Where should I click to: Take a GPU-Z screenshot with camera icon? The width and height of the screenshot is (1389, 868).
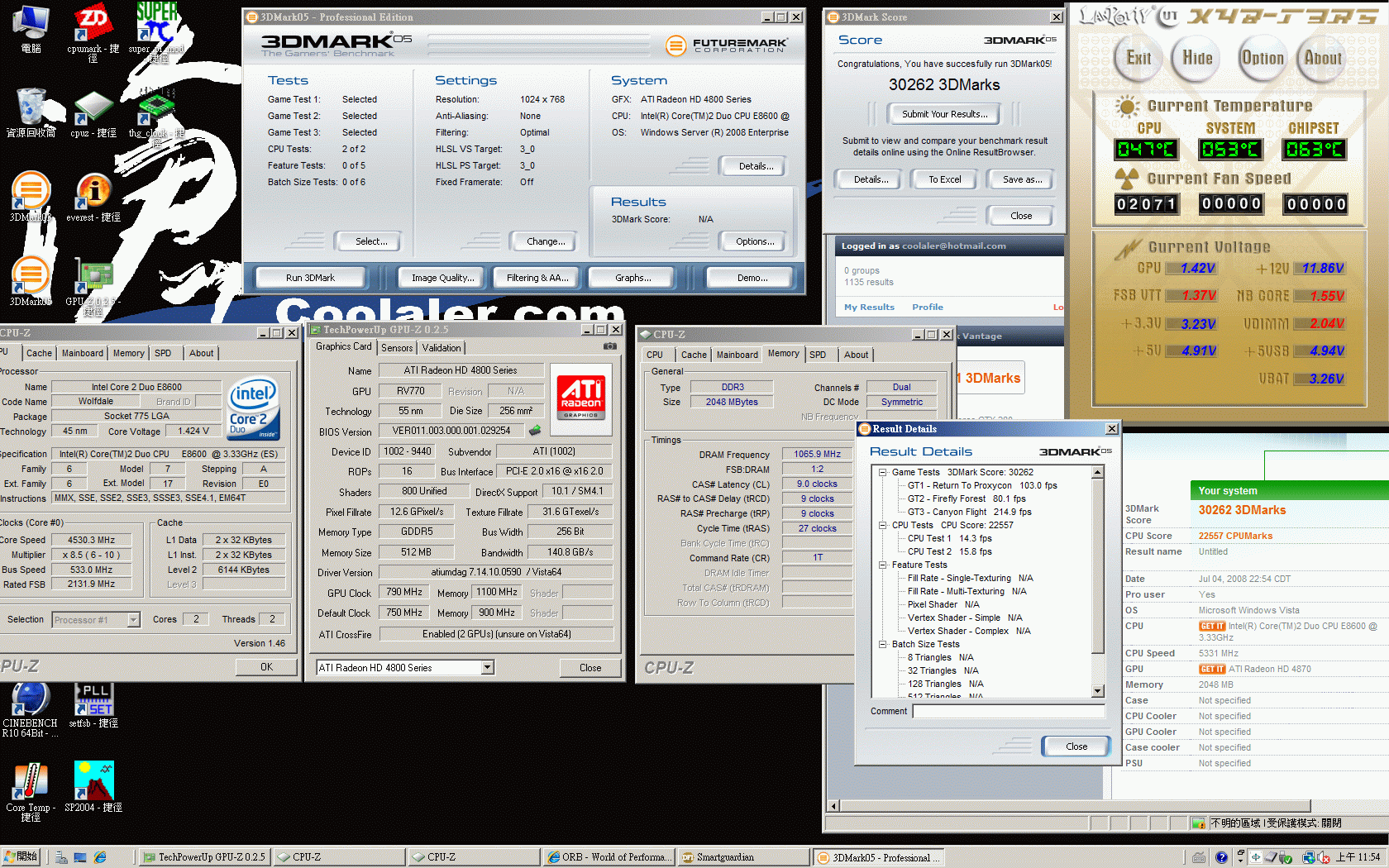pos(610,346)
